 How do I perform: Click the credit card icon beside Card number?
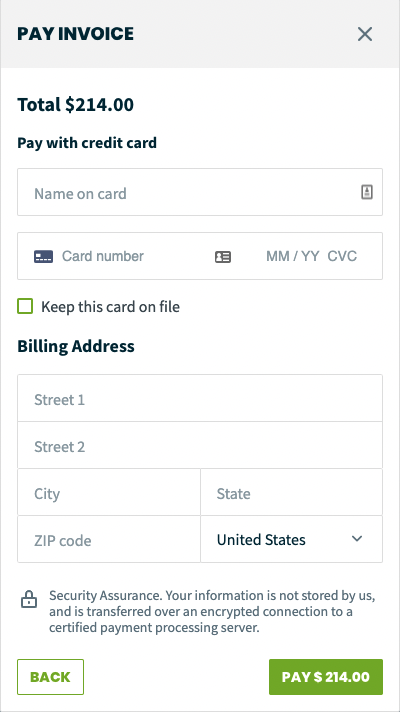pos(44,257)
